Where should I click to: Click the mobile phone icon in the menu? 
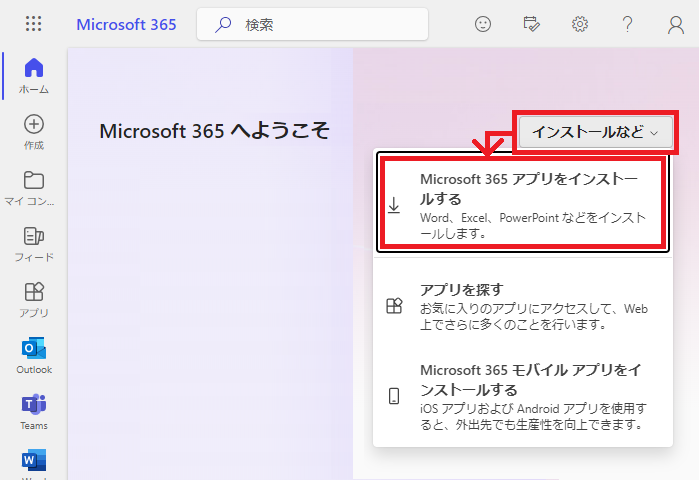(x=394, y=396)
